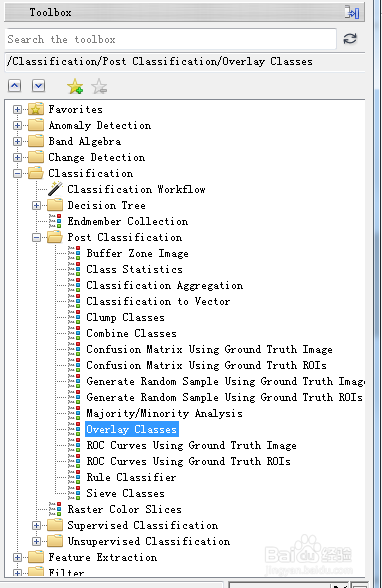Refresh the toolbox search results

pos(350,39)
